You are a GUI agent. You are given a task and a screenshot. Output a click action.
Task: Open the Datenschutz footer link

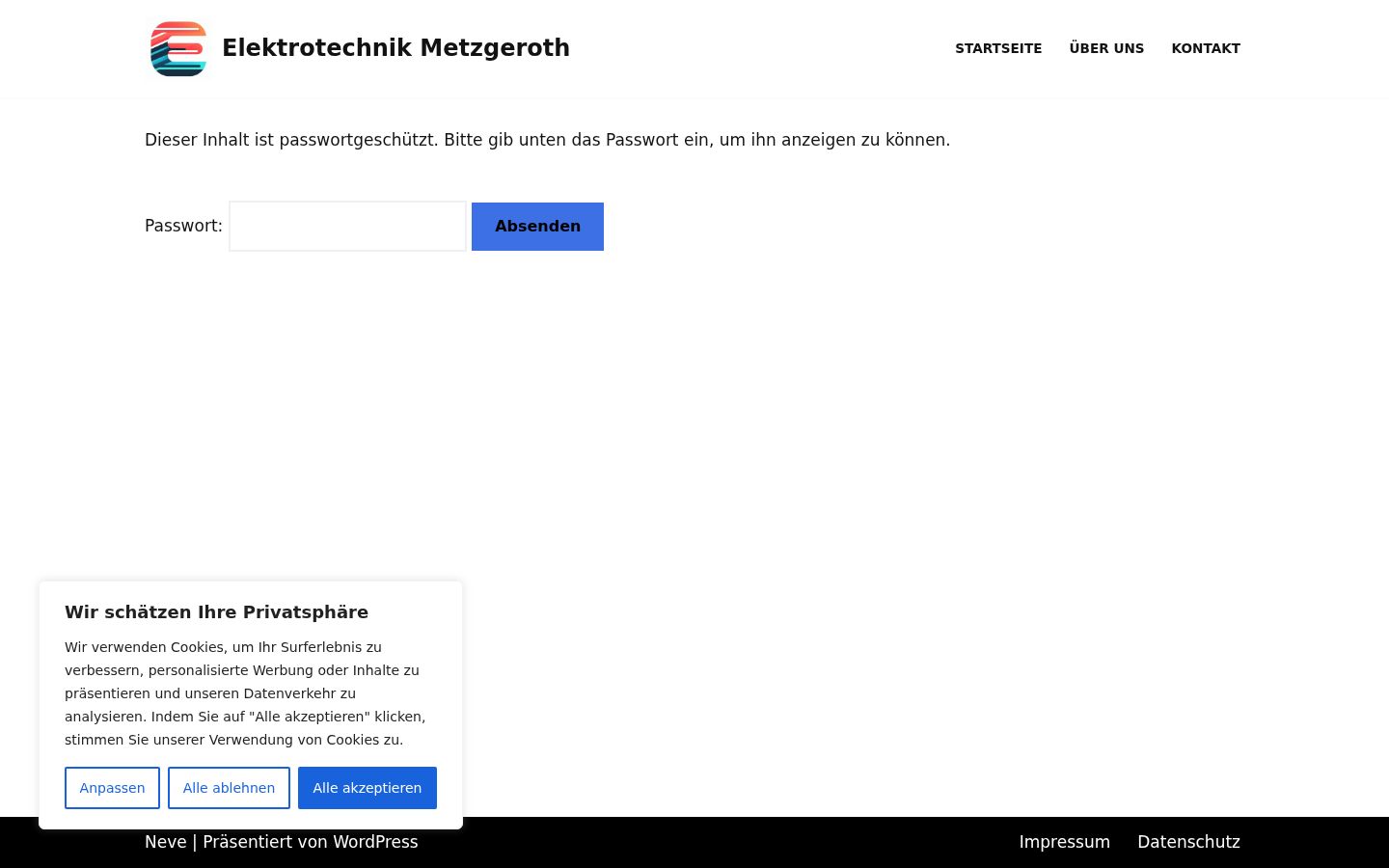pyautogui.click(x=1188, y=842)
